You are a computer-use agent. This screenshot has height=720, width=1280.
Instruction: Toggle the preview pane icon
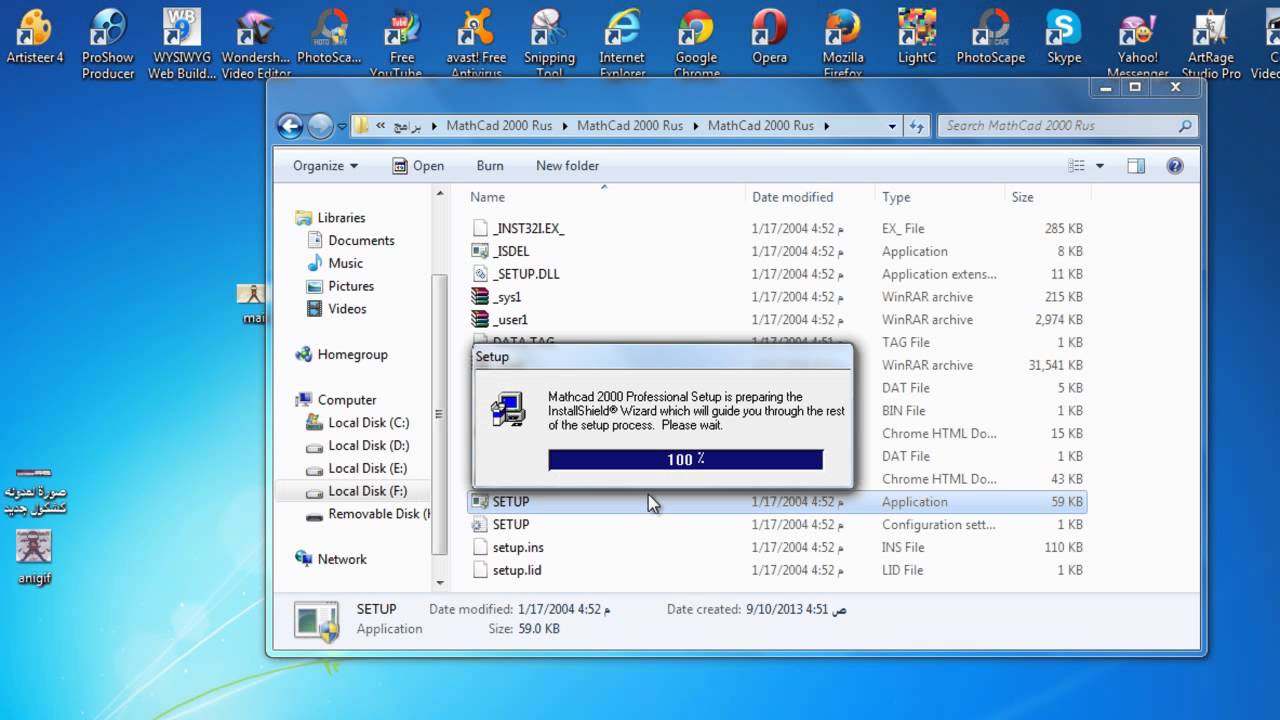pos(1136,166)
